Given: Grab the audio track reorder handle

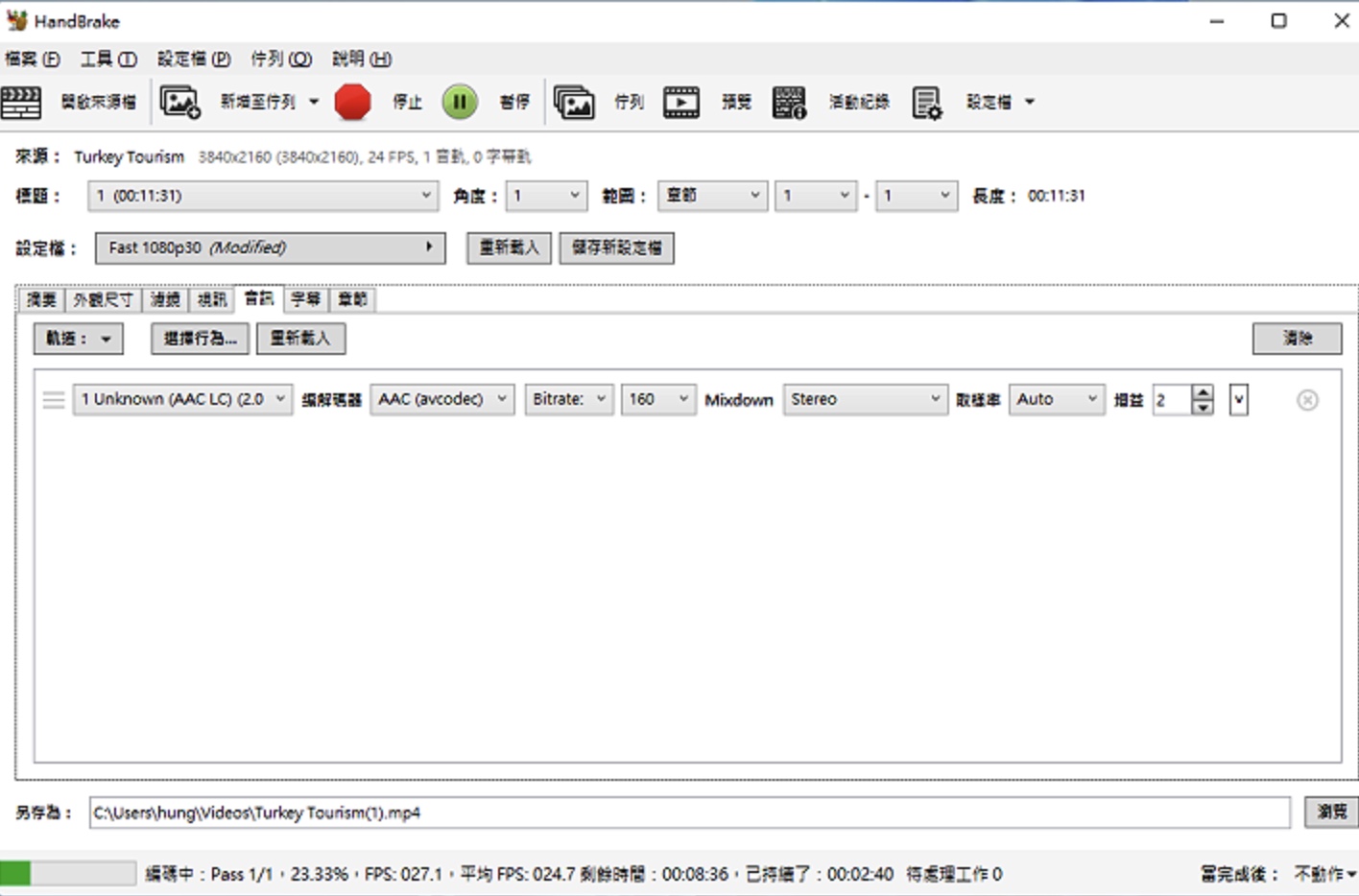Looking at the screenshot, I should pos(54,400).
